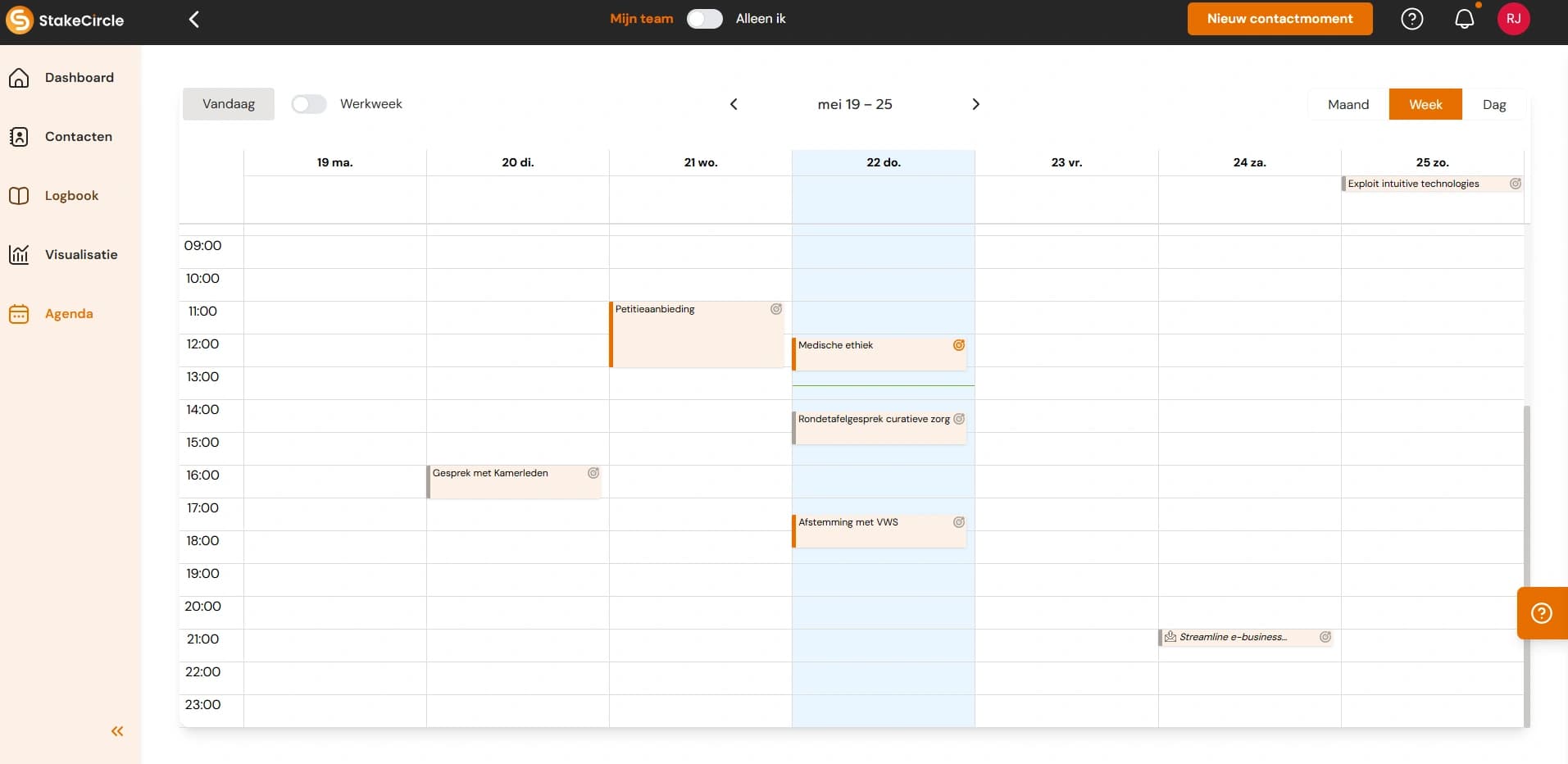Click the Nieuw contactmoment button

click(1279, 18)
